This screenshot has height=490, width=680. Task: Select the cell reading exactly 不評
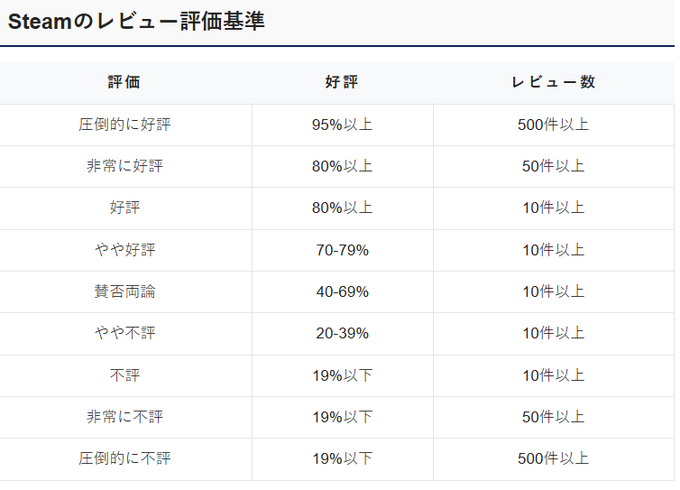[x=125, y=375]
